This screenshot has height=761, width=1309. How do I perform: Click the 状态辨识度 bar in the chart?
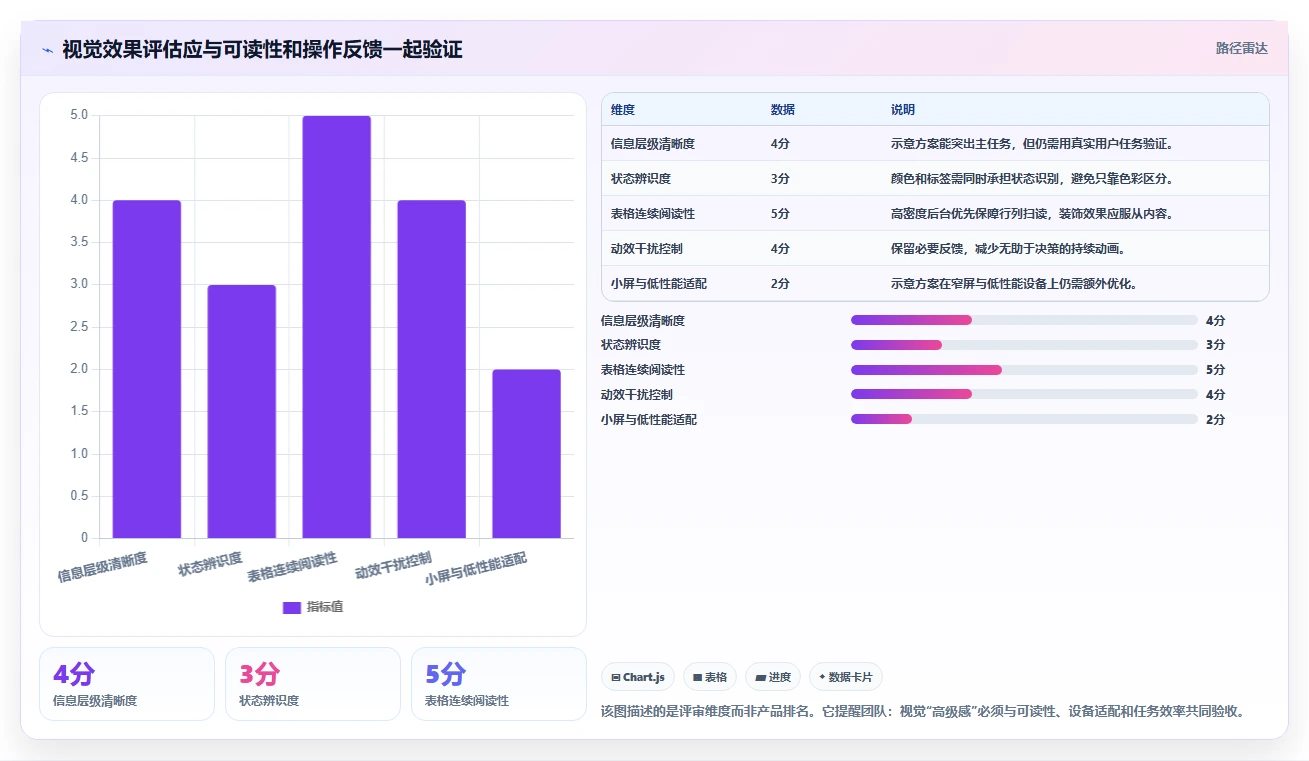(242, 412)
